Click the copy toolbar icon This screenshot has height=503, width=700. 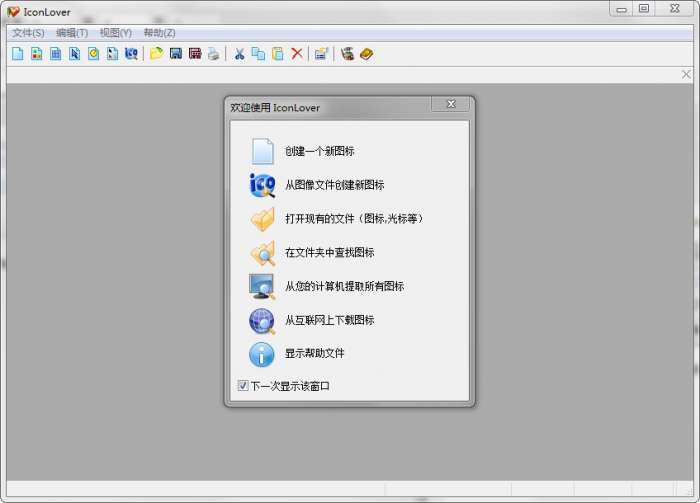258,54
